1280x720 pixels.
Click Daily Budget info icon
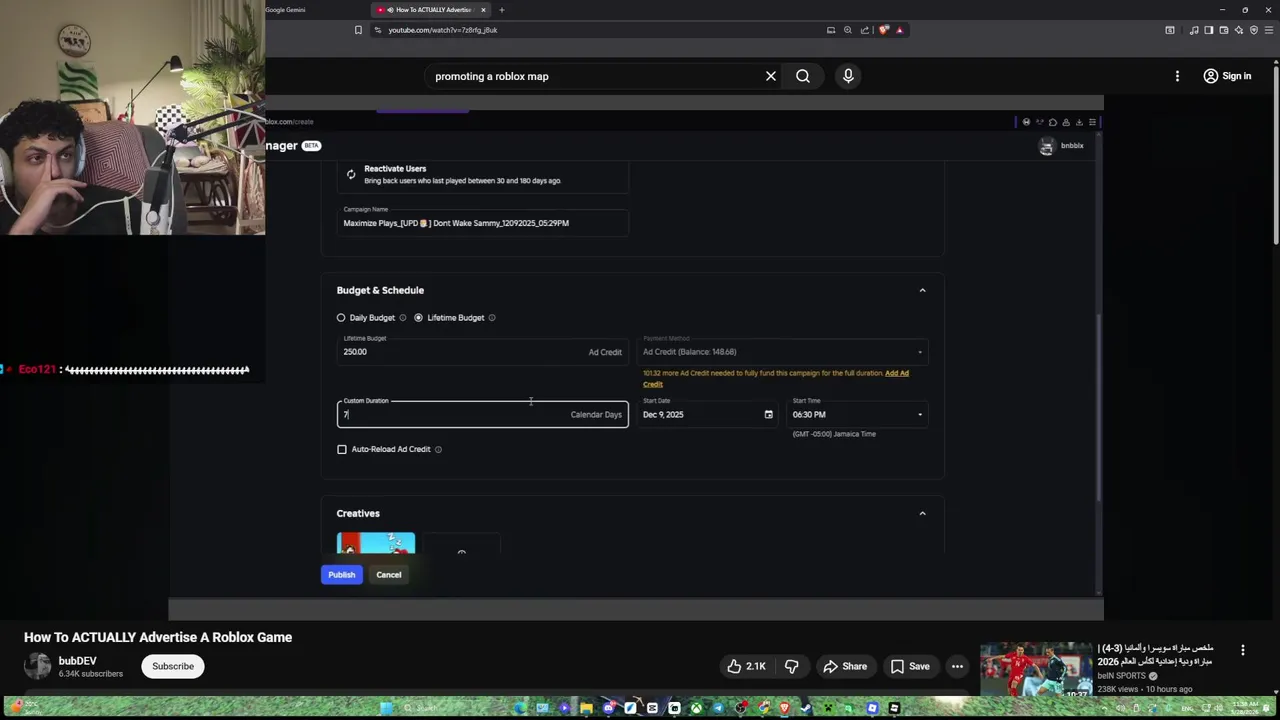click(403, 318)
